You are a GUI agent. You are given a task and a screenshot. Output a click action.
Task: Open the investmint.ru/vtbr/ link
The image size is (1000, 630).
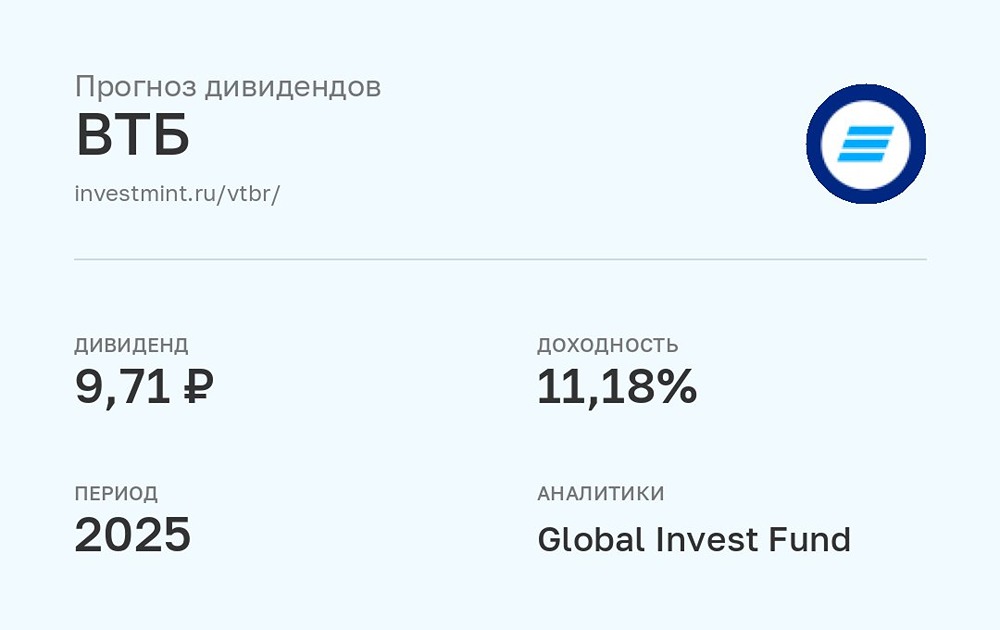tap(177, 193)
